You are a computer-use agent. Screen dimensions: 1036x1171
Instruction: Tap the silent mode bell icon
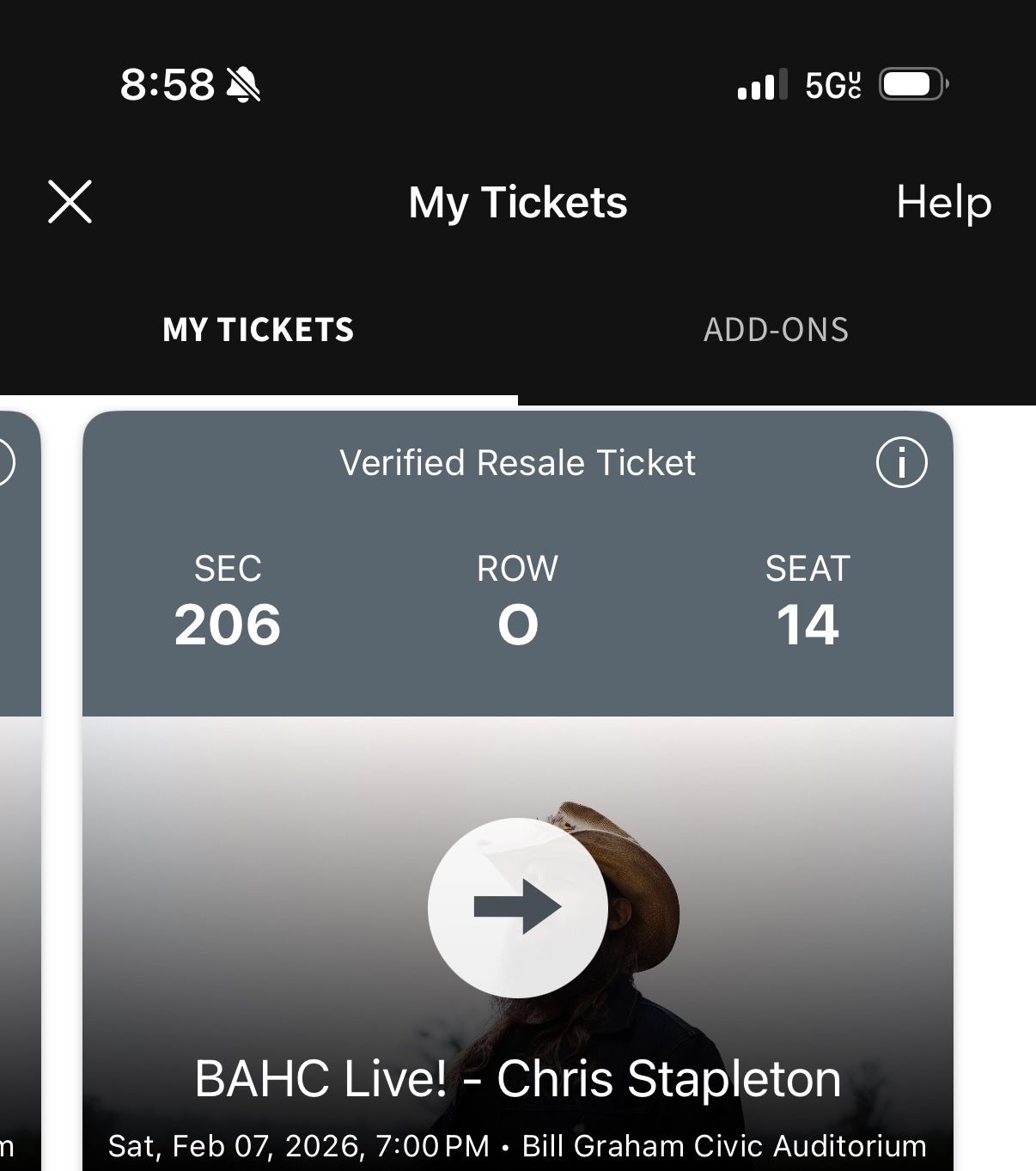[x=243, y=85]
